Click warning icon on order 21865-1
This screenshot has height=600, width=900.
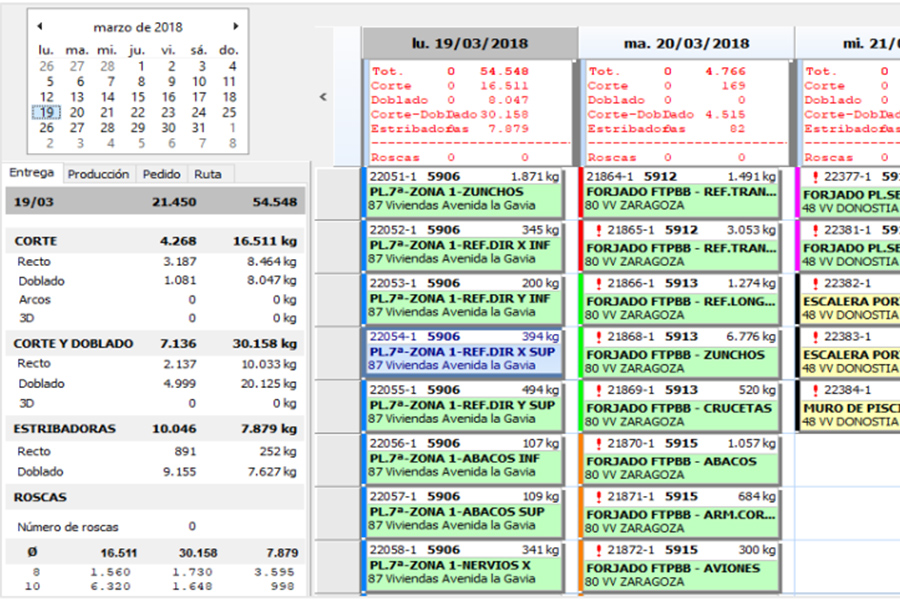[x=599, y=230]
